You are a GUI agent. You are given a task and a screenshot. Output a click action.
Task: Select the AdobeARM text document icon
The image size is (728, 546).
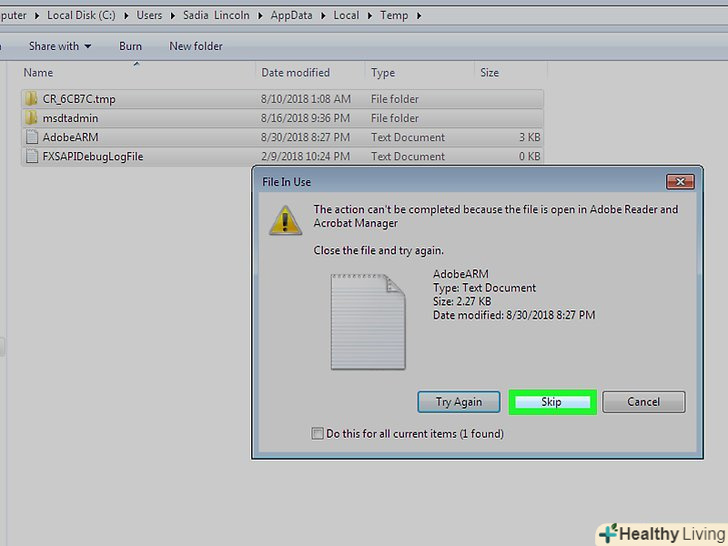(32, 137)
